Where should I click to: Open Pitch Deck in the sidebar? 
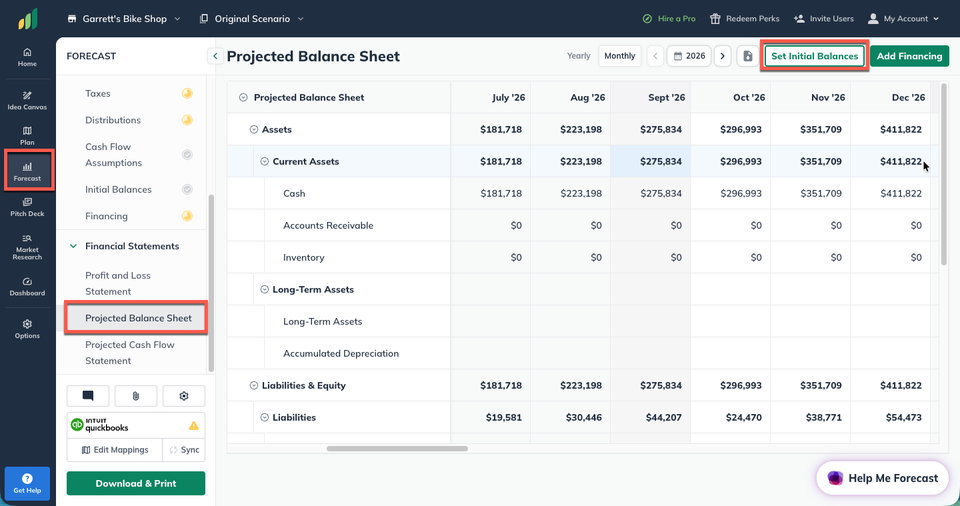(x=27, y=207)
